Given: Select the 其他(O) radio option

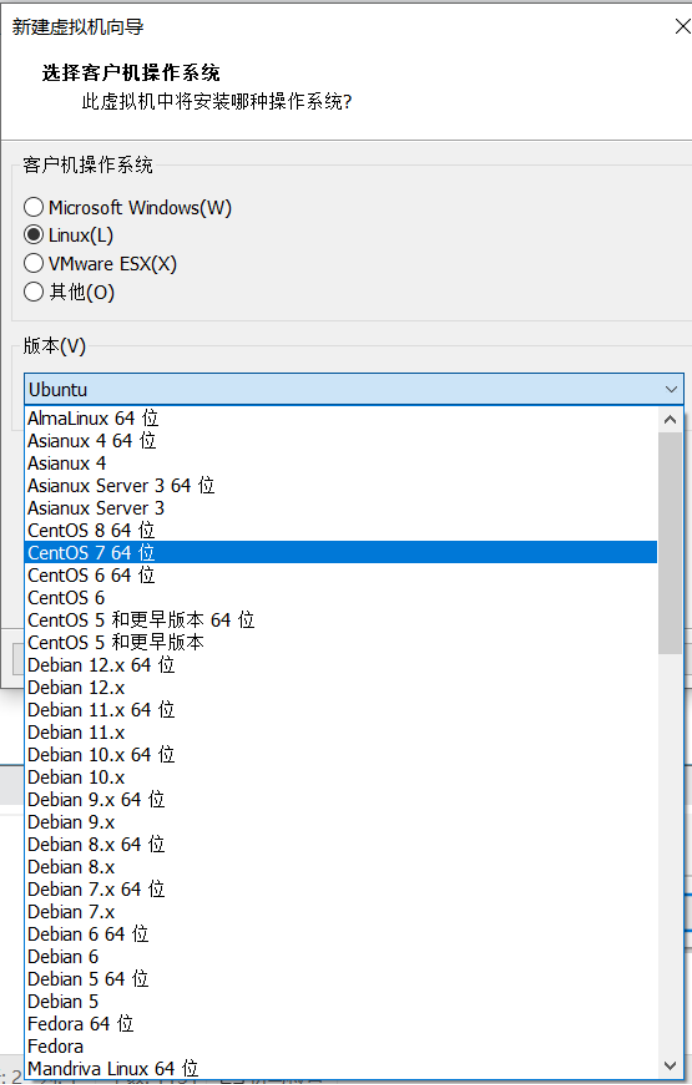Looking at the screenshot, I should tap(33, 291).
